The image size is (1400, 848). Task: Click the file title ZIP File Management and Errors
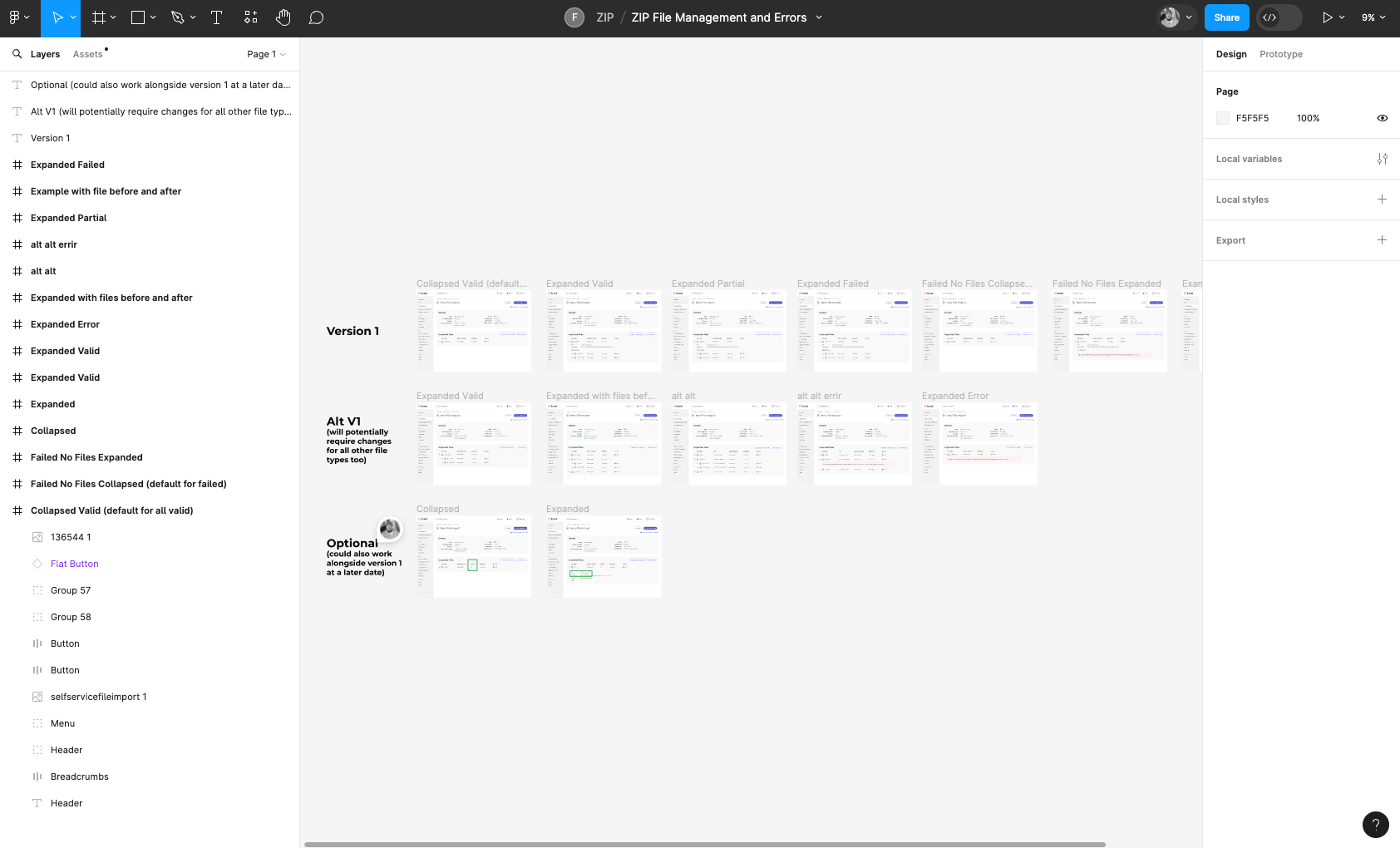tap(719, 17)
